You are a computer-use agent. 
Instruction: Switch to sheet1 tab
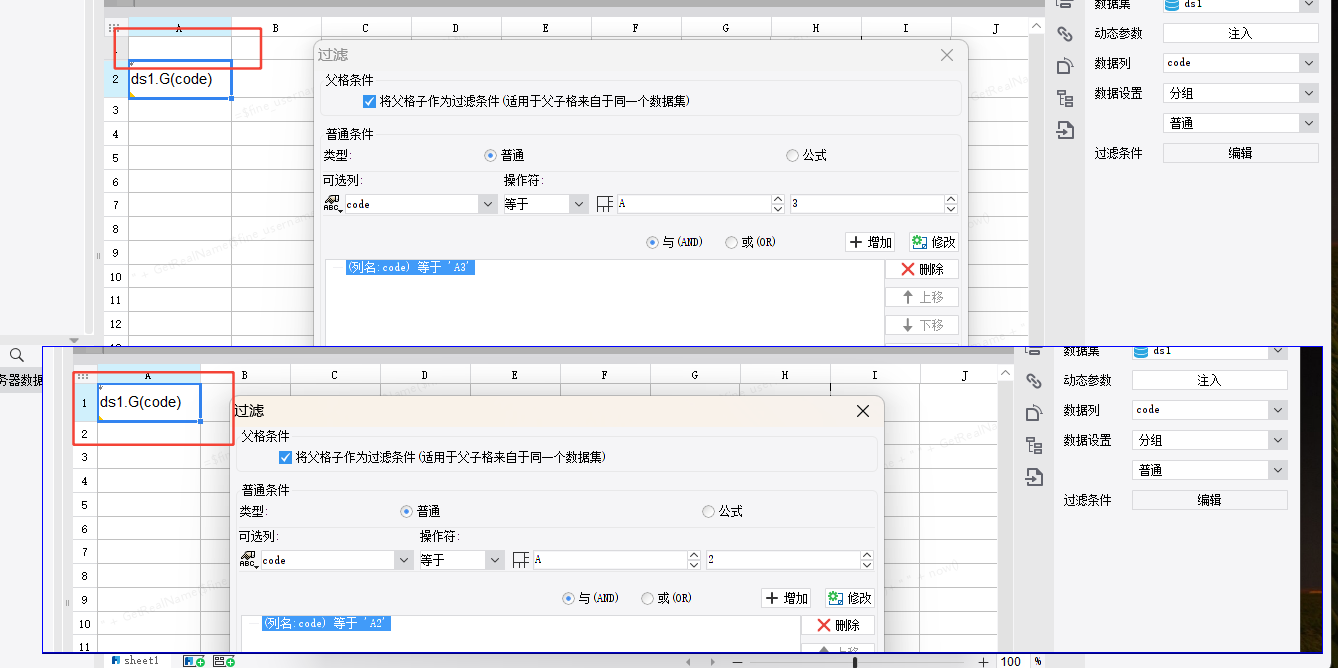click(135, 661)
